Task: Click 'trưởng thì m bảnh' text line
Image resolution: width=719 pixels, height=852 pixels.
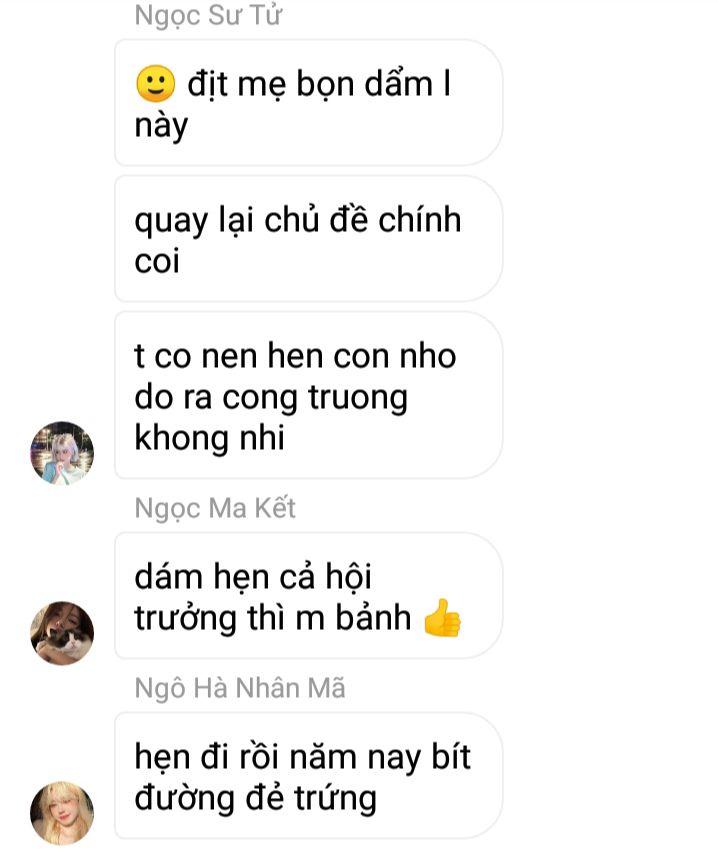Action: [272, 618]
